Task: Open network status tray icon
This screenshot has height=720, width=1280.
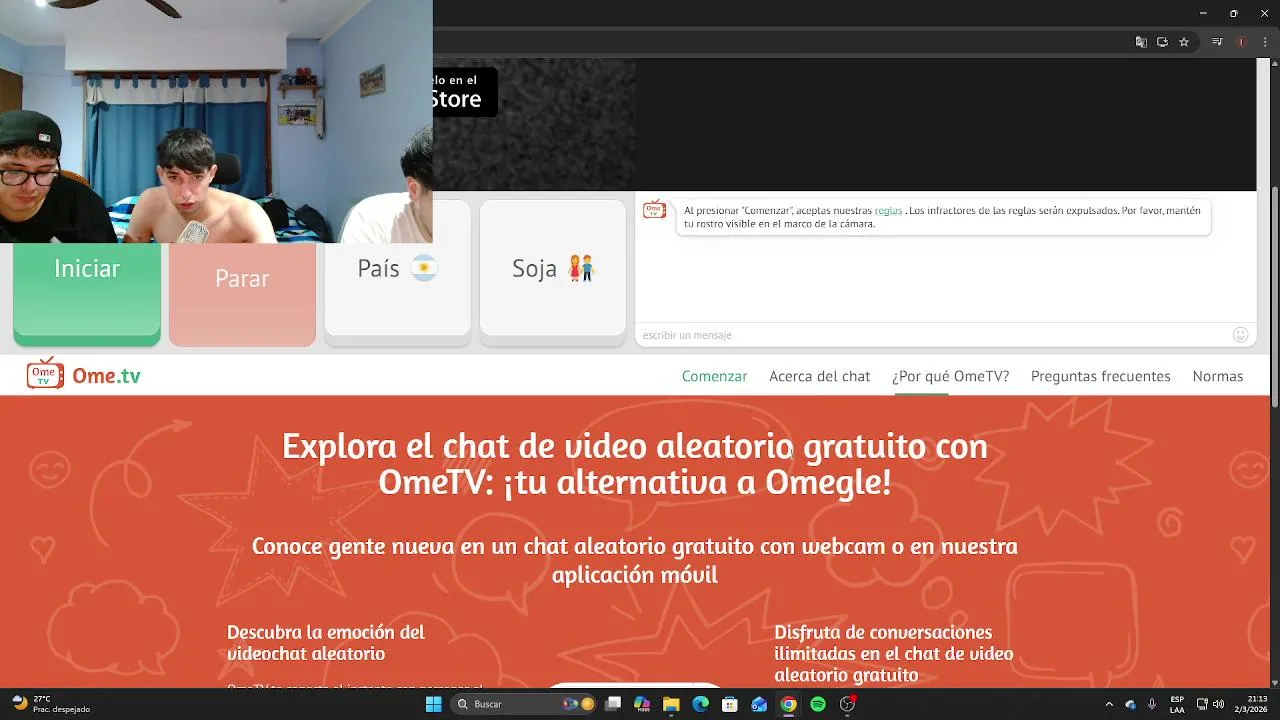Action: click(x=1202, y=704)
